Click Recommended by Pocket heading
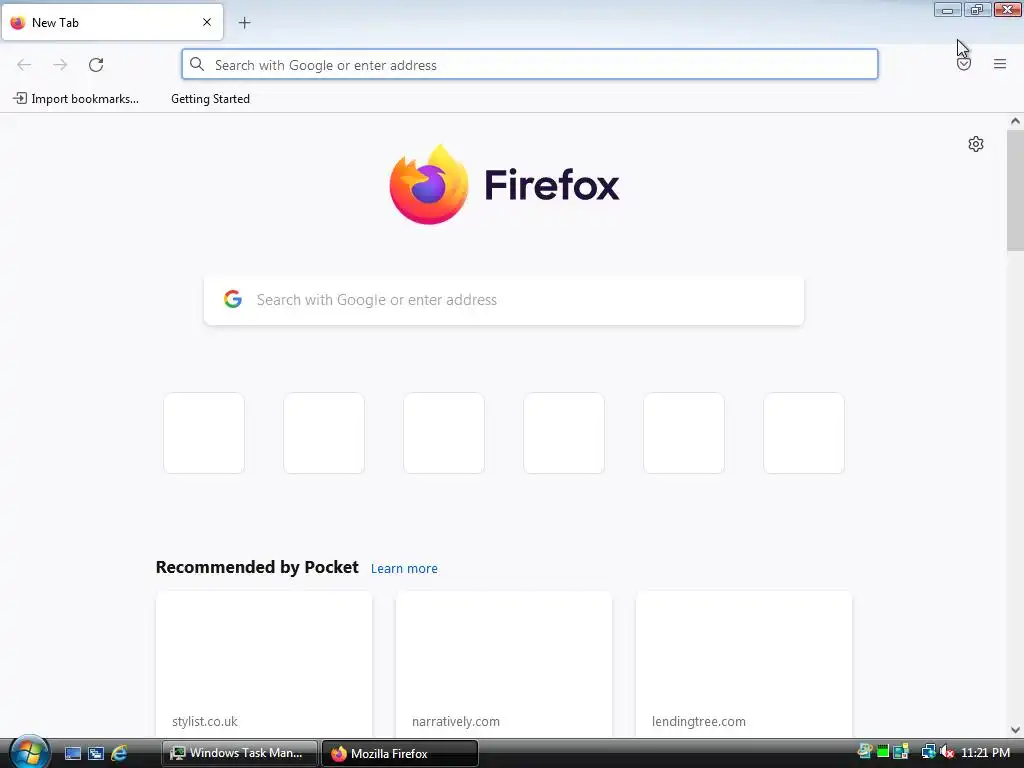1024x768 pixels. [257, 567]
